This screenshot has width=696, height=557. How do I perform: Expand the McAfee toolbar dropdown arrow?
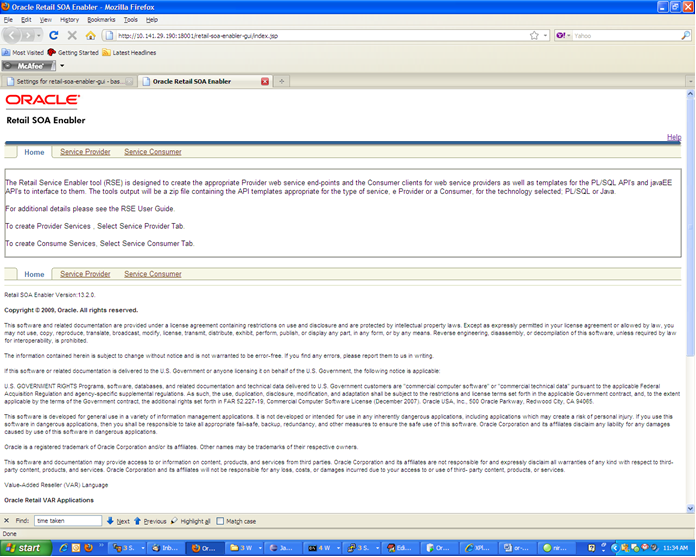(62, 66)
